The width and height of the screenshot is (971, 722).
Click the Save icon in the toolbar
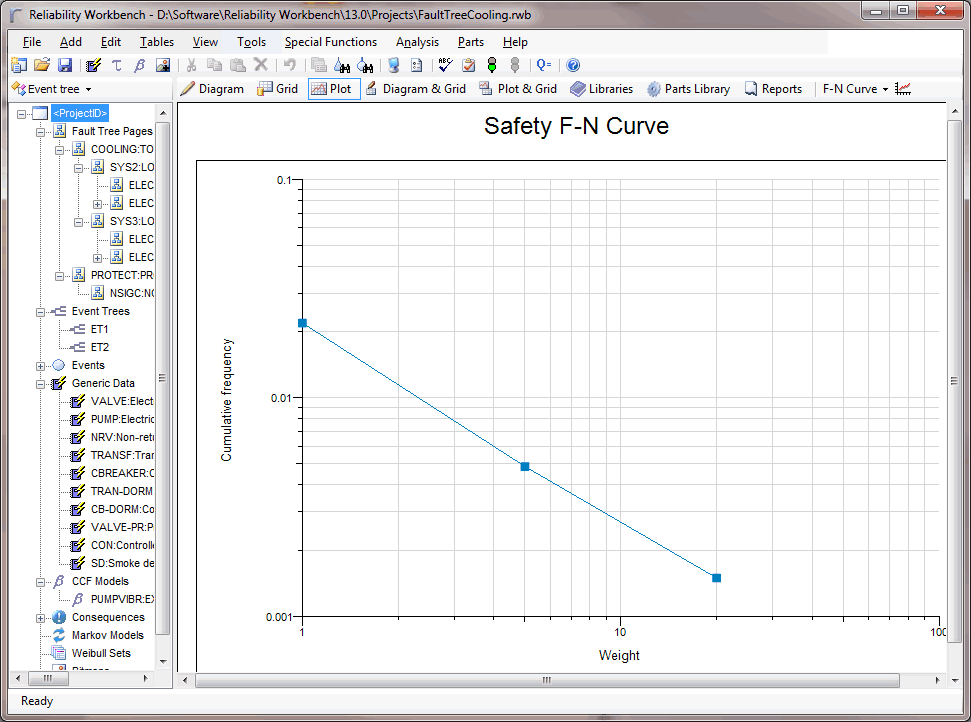(x=64, y=65)
